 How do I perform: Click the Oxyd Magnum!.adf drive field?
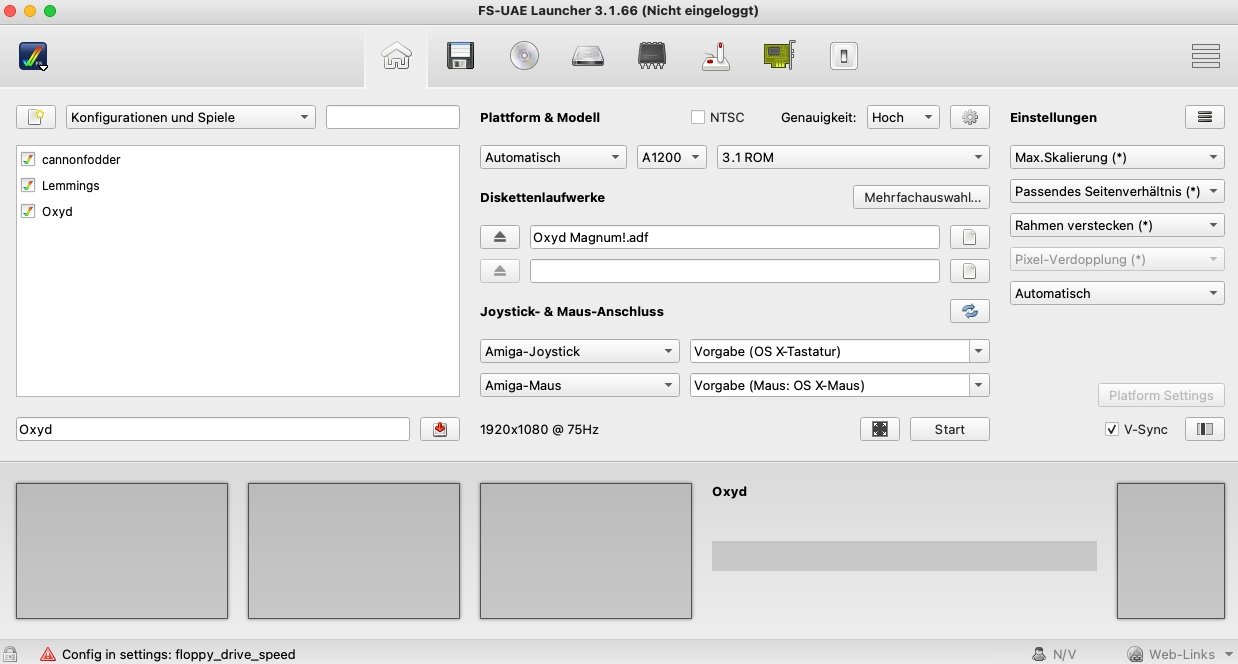[x=735, y=237]
